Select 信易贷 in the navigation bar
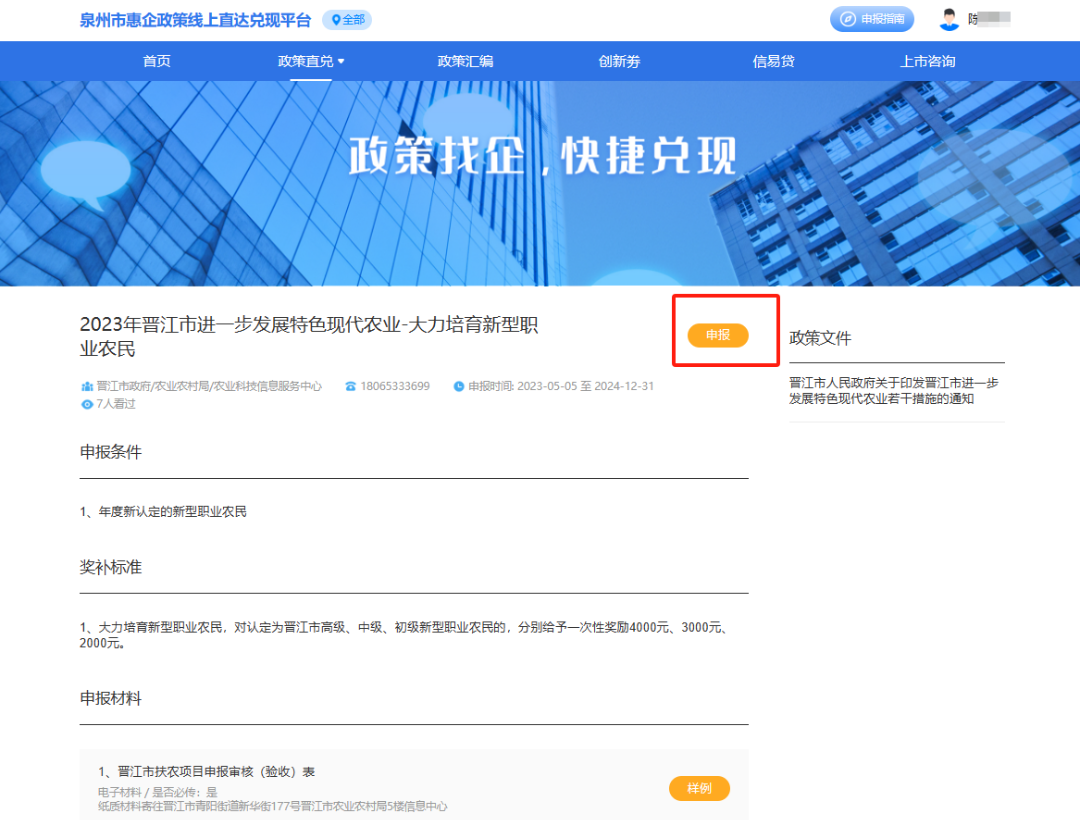 pos(773,61)
